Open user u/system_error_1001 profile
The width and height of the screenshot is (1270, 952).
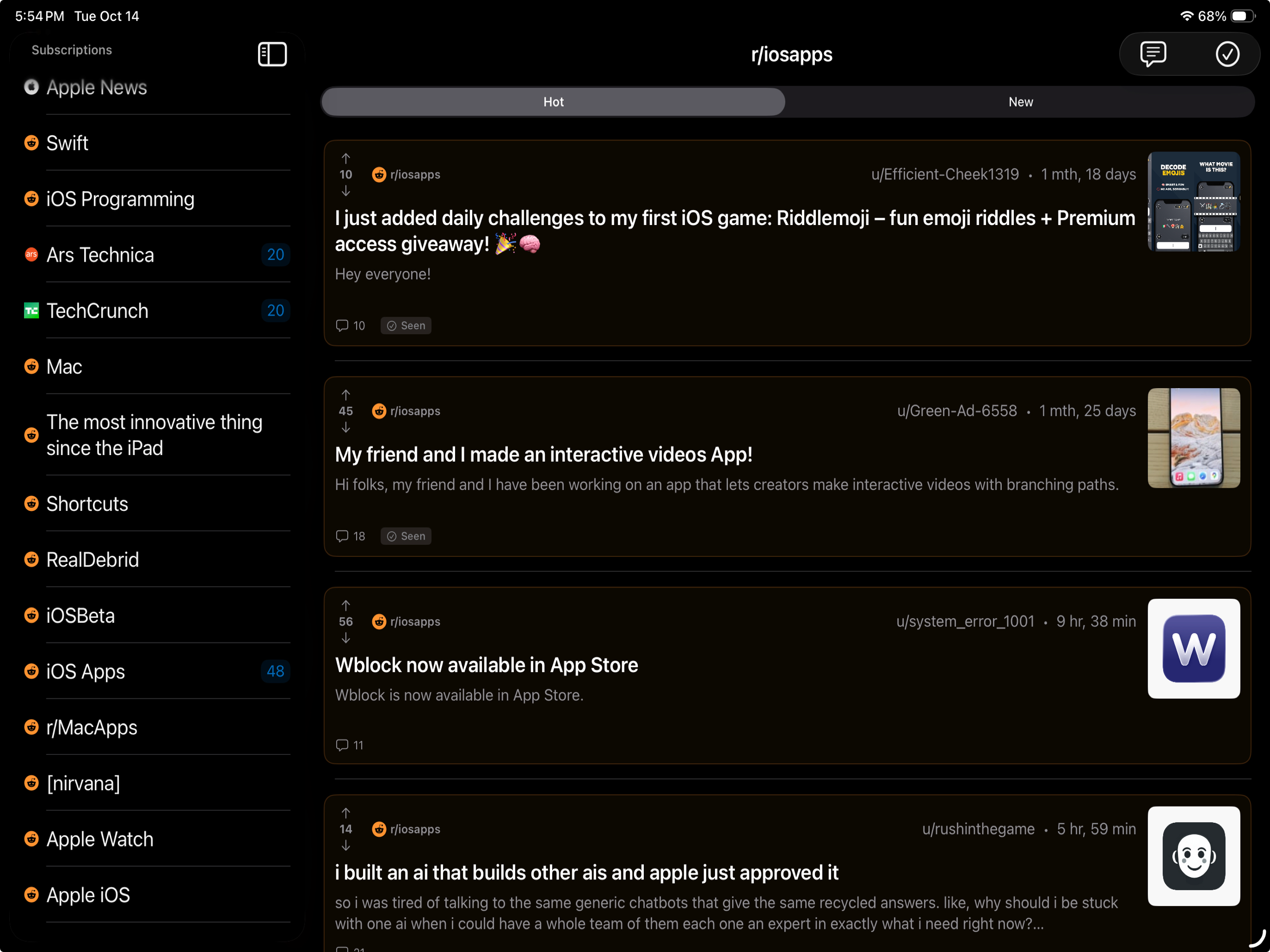pyautogui.click(x=965, y=622)
